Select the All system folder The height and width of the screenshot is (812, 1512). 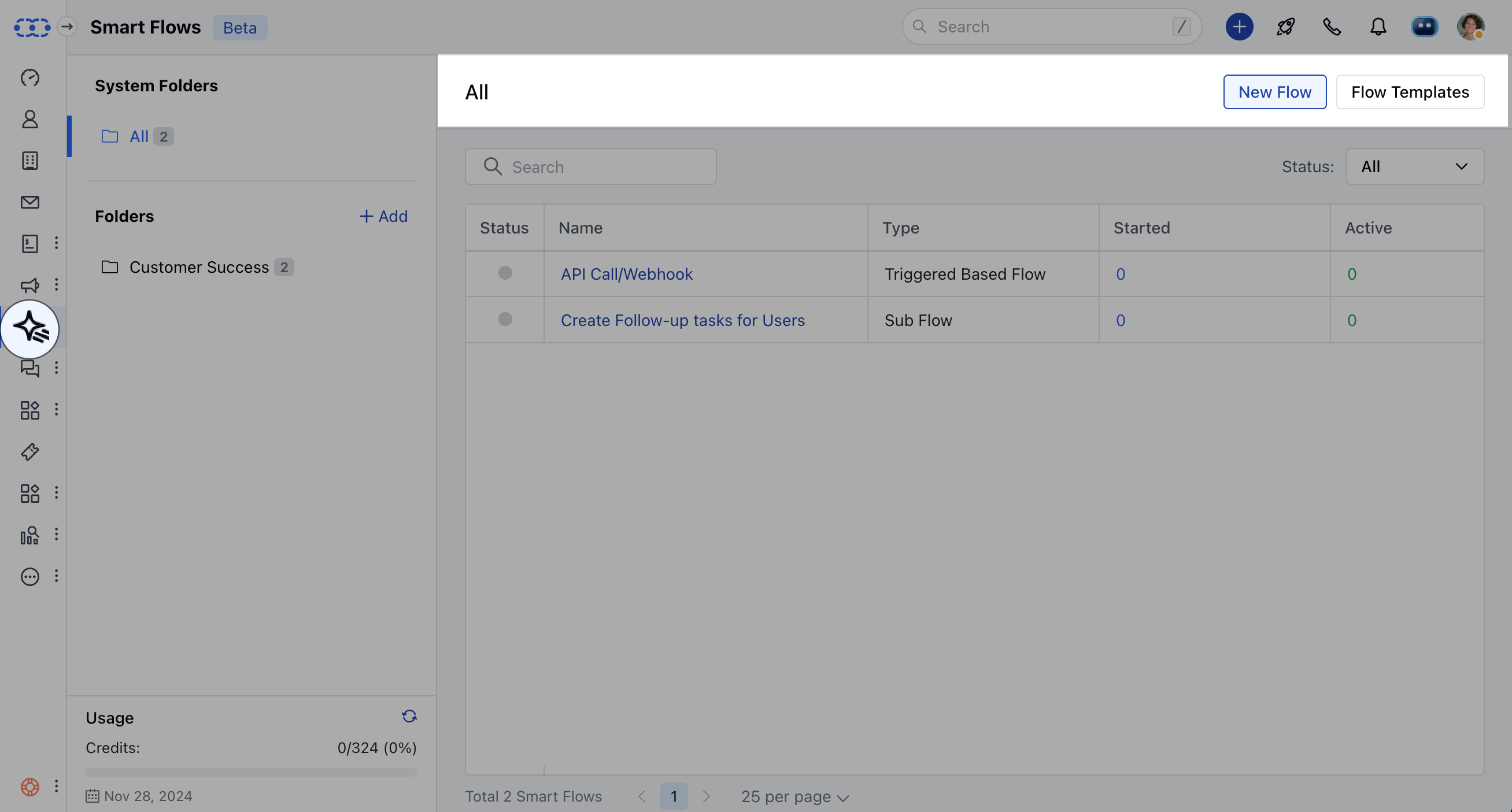coord(139,137)
